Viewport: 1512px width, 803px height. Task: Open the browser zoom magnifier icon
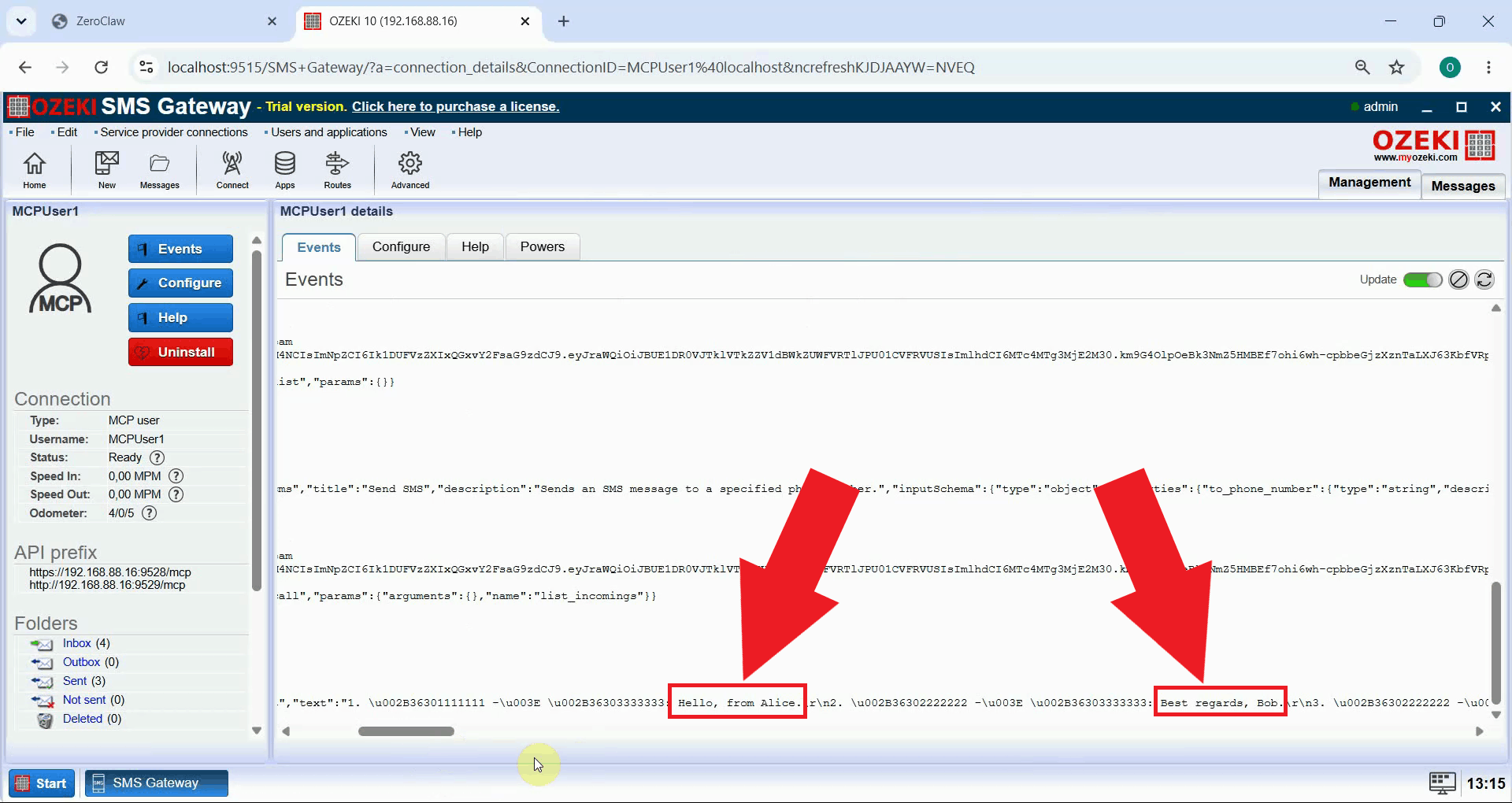pos(1362,67)
